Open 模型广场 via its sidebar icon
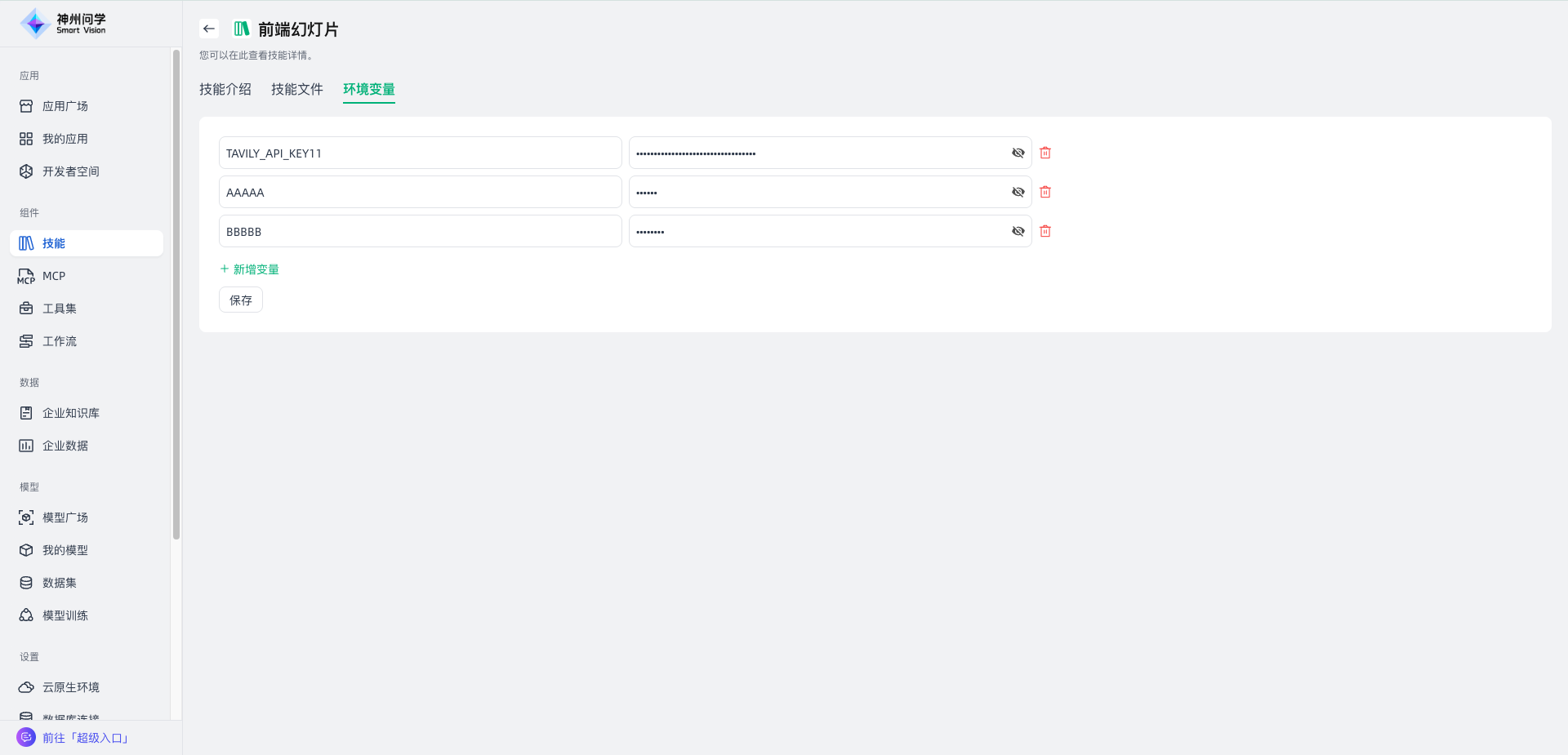This screenshot has width=1568, height=755. point(26,517)
